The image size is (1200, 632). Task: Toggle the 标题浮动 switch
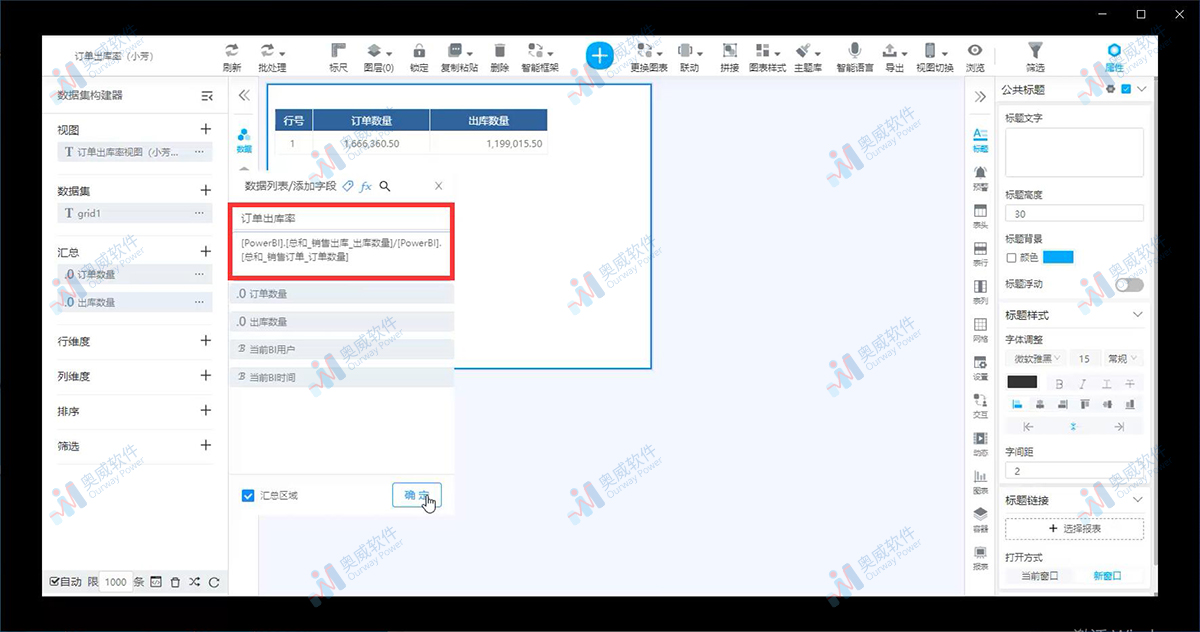[1129, 285]
